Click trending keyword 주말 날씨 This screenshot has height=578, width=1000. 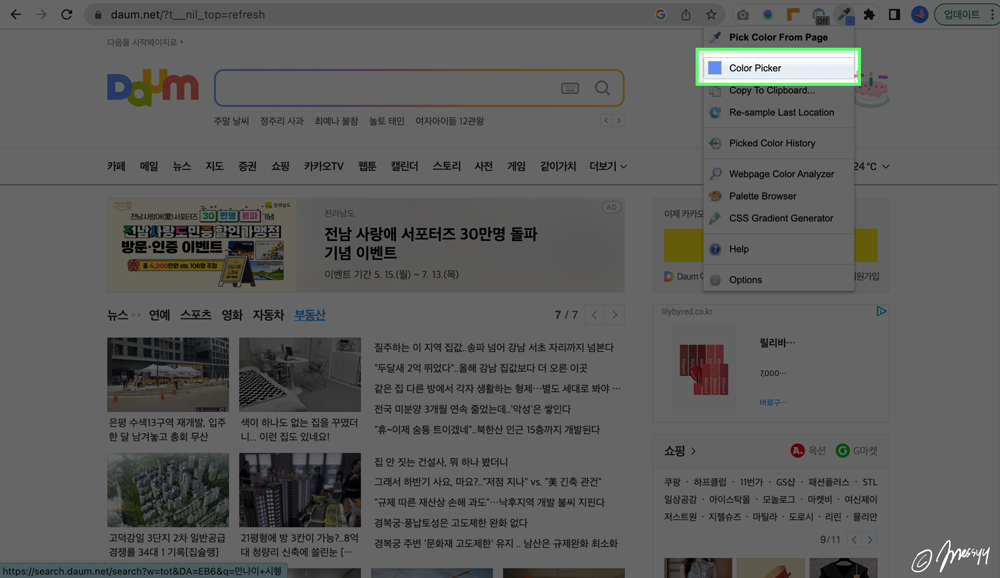pyautogui.click(x=231, y=121)
